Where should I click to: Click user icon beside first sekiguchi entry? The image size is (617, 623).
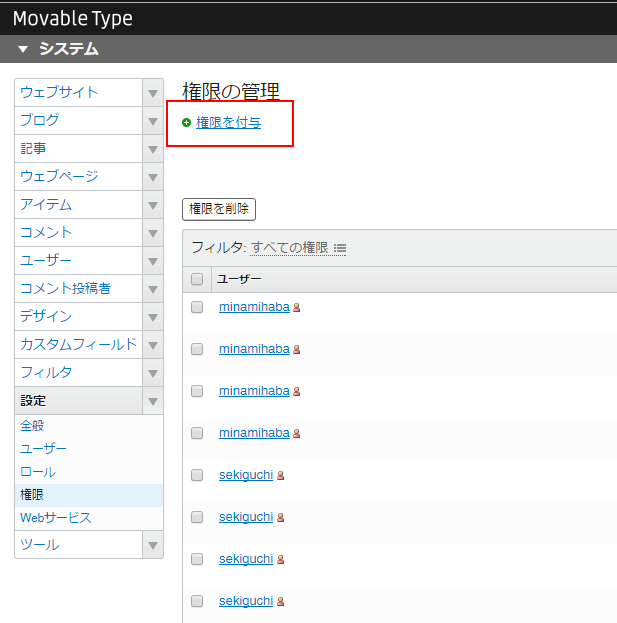tap(281, 476)
